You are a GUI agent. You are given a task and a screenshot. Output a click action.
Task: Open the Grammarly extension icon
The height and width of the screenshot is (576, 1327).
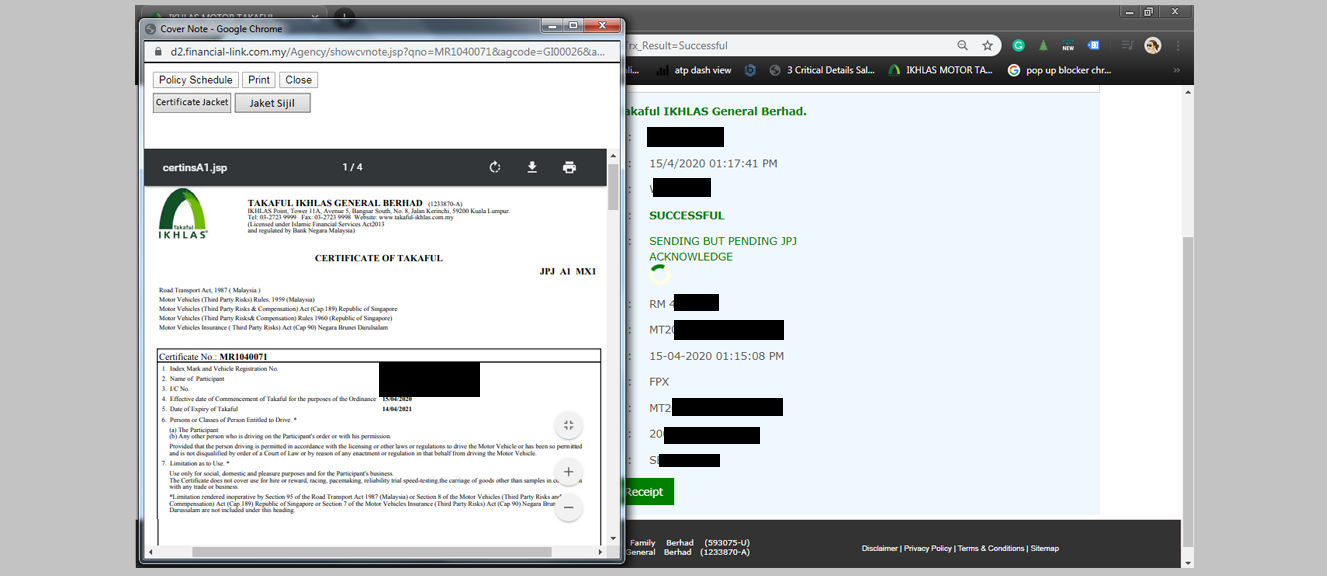(1019, 46)
